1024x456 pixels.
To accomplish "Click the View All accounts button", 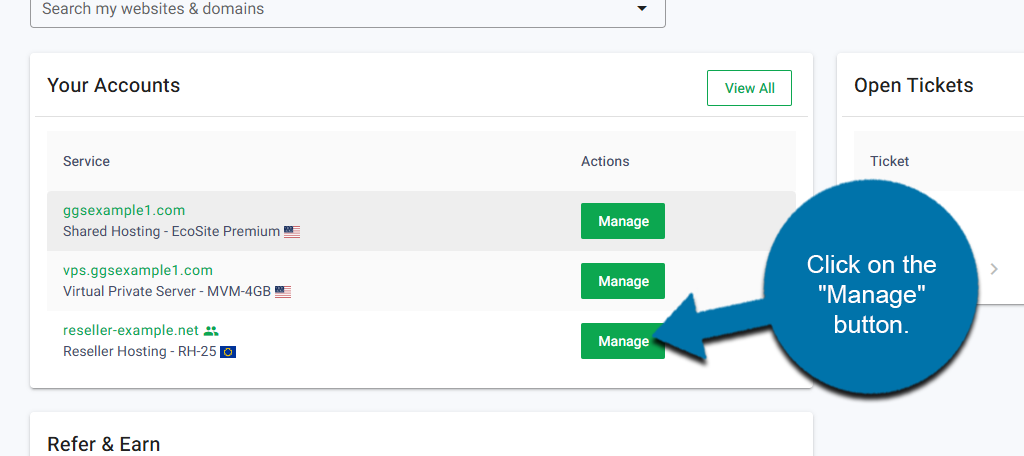I will [x=749, y=88].
